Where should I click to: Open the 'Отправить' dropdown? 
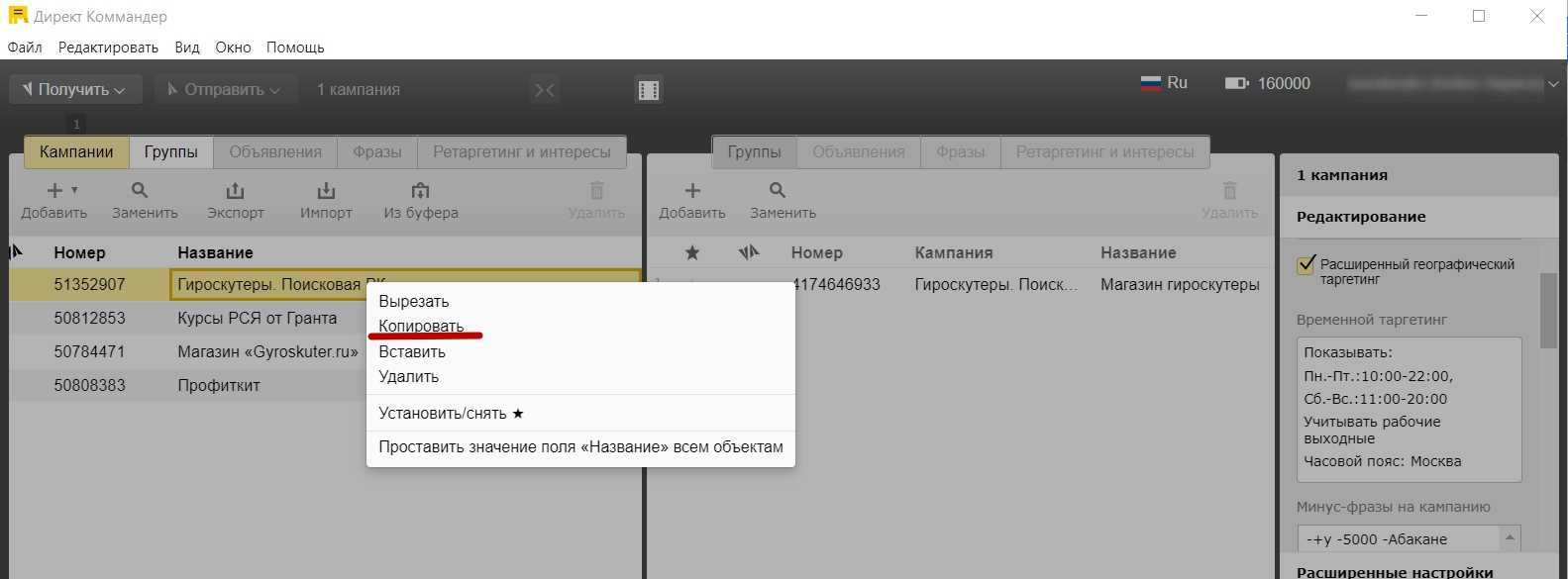[224, 90]
